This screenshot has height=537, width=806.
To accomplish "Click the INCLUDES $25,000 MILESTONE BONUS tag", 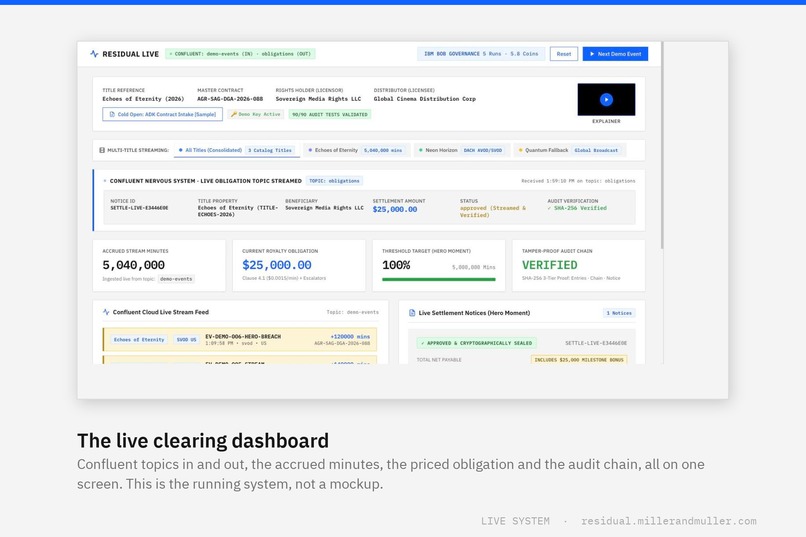I will point(579,360).
